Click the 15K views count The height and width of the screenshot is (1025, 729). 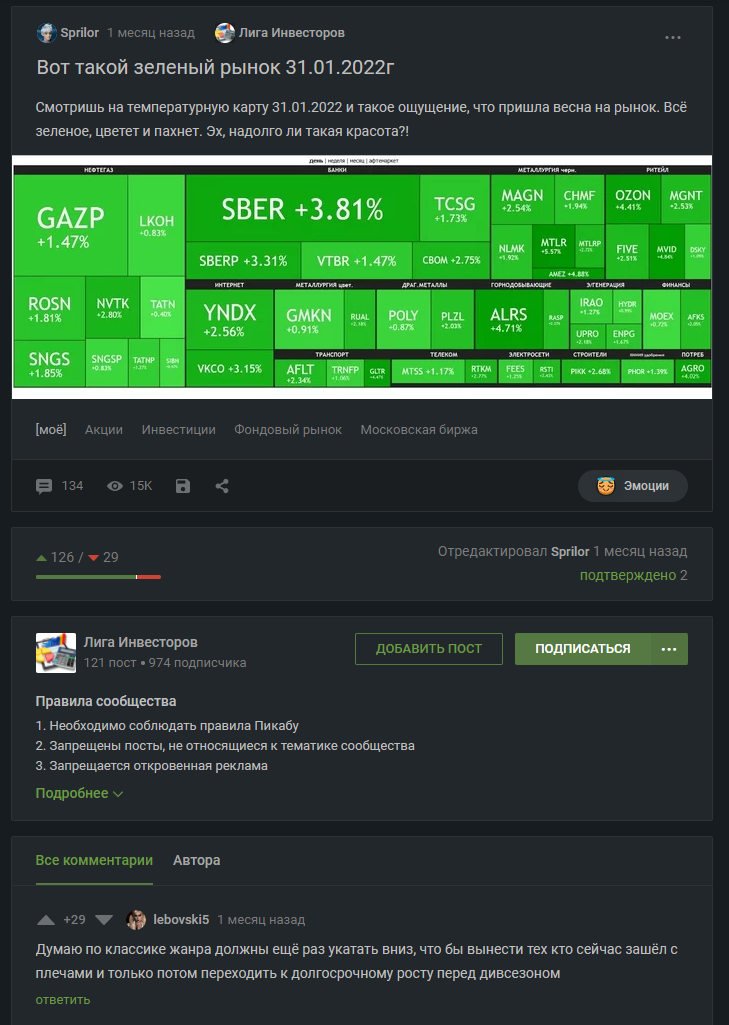[141, 486]
